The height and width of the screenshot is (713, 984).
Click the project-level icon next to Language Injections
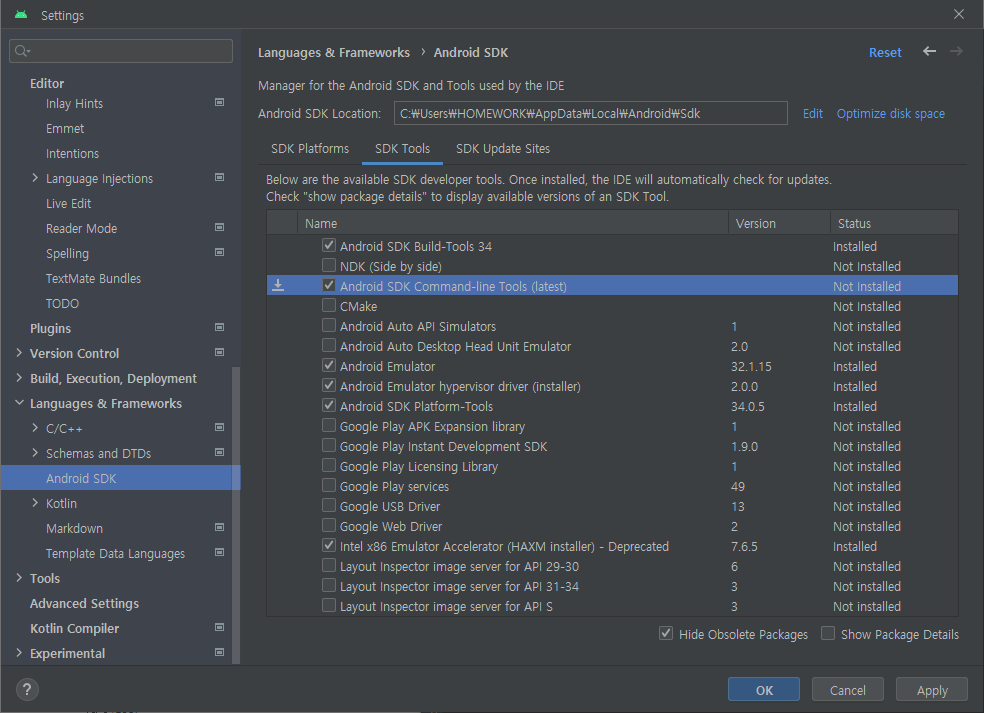pos(220,178)
